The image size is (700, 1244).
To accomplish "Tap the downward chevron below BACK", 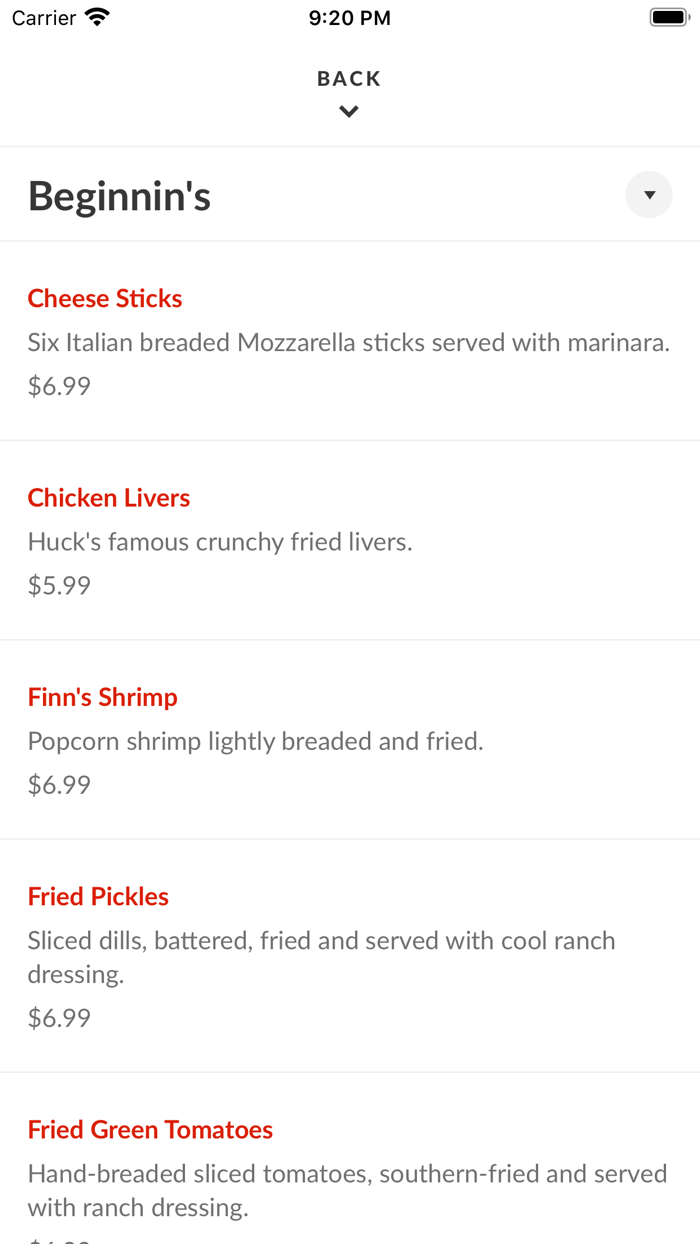I will click(x=348, y=111).
